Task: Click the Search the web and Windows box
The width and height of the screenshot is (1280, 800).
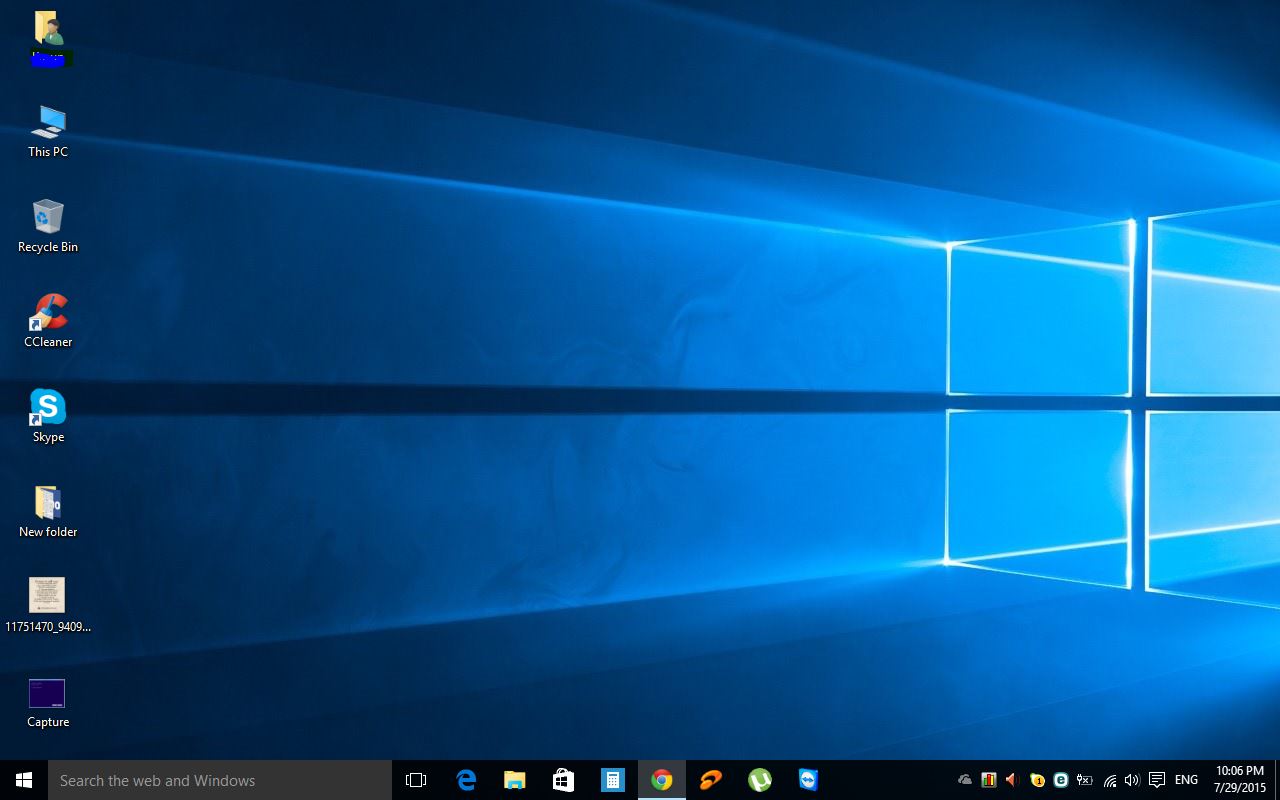Action: pyautogui.click(x=220, y=780)
